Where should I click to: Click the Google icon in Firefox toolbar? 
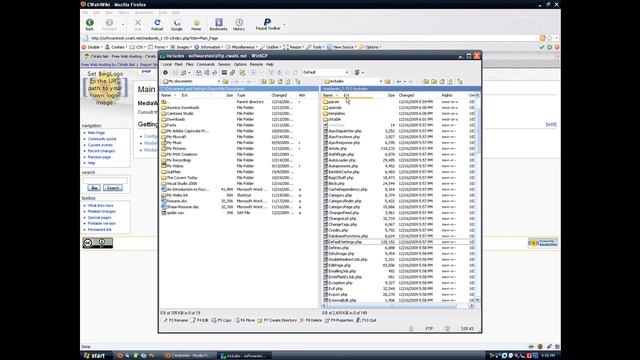176,24
